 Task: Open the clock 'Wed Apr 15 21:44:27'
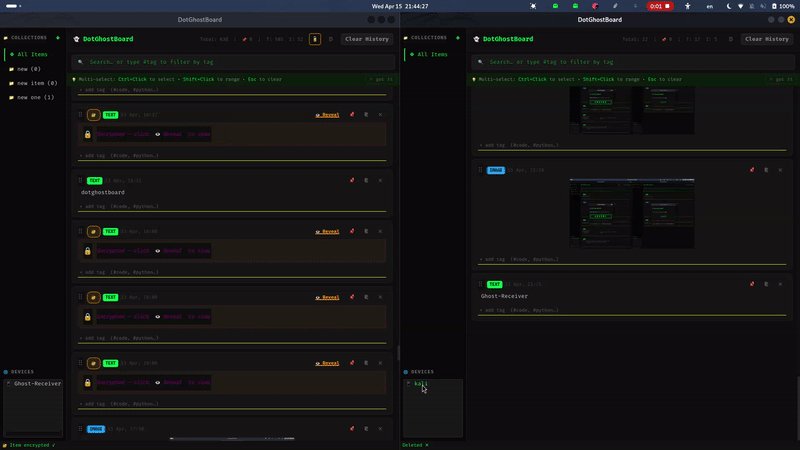coord(400,6)
